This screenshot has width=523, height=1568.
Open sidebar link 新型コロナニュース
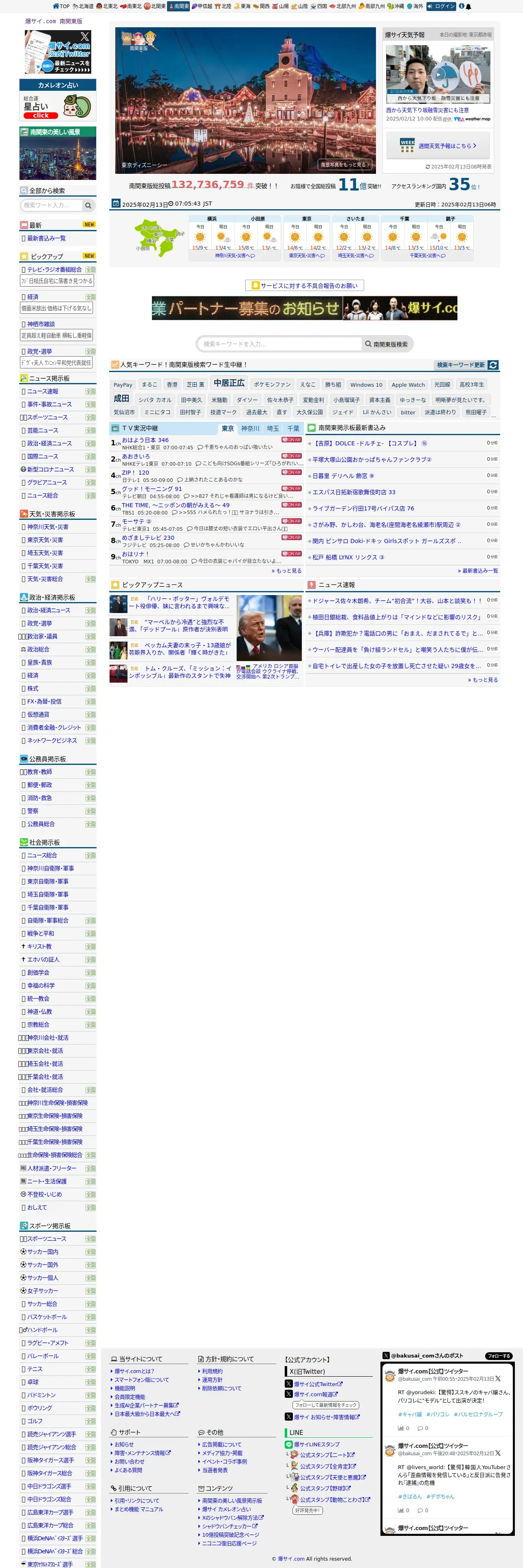pos(51,470)
